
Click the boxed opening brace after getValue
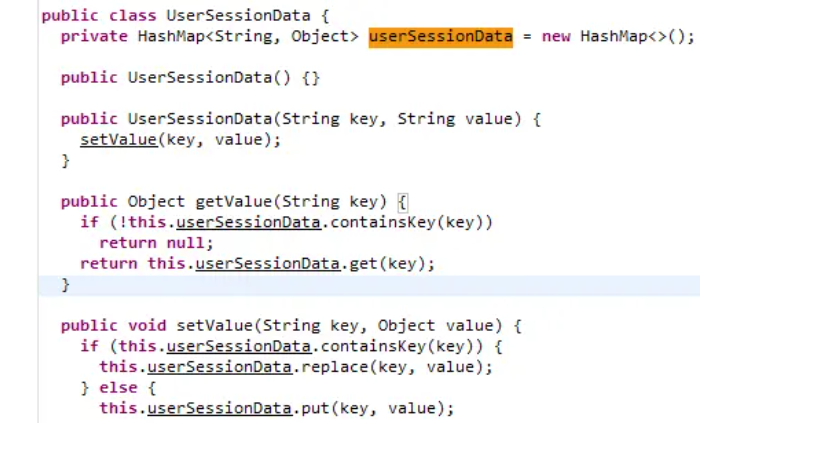click(x=402, y=202)
